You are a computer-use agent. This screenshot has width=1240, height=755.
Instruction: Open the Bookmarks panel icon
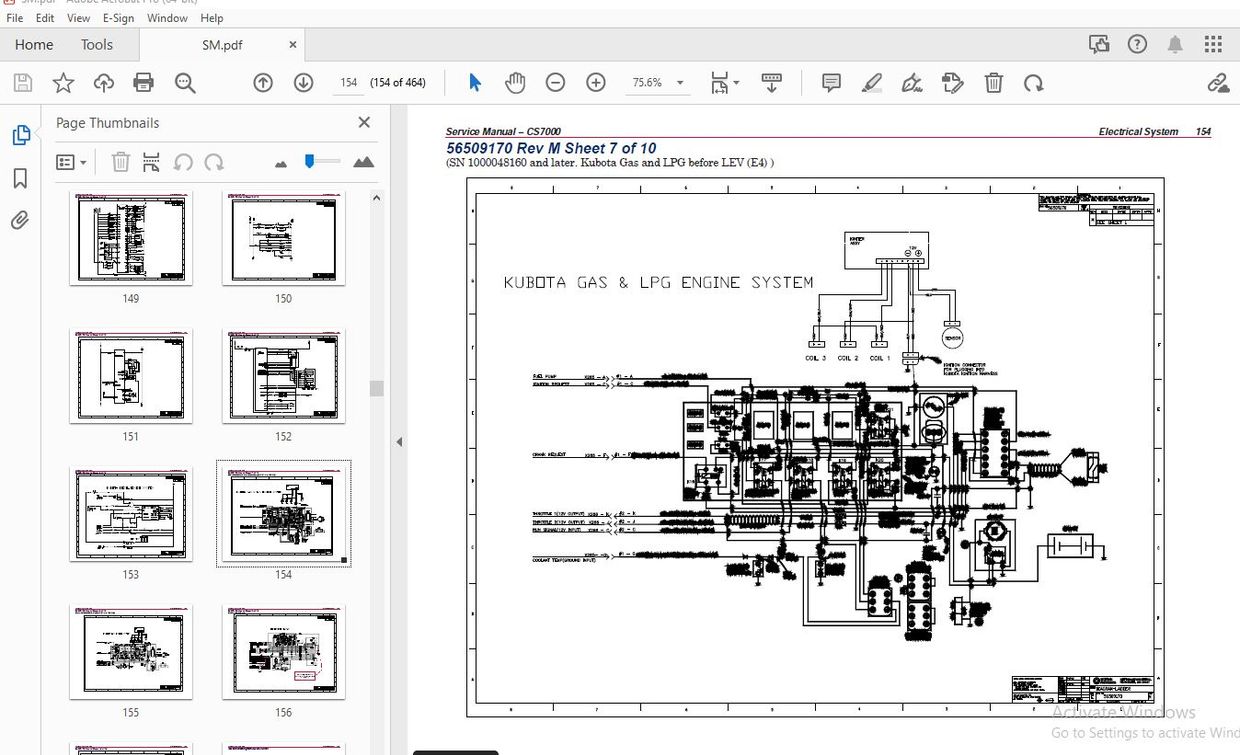[x=20, y=178]
